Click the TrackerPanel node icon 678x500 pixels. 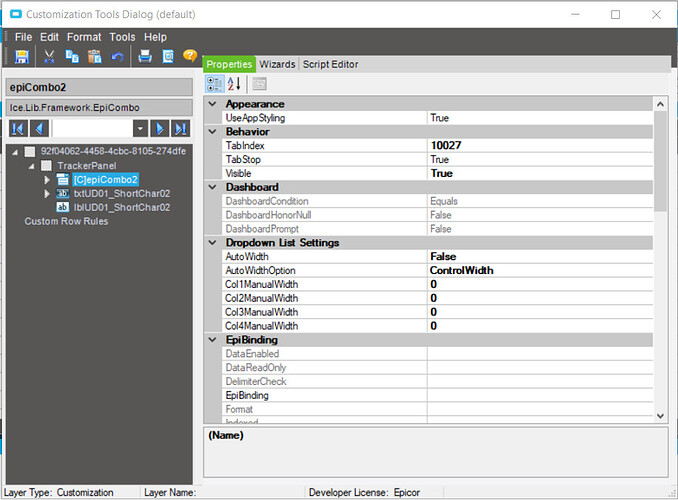pyautogui.click(x=46, y=166)
